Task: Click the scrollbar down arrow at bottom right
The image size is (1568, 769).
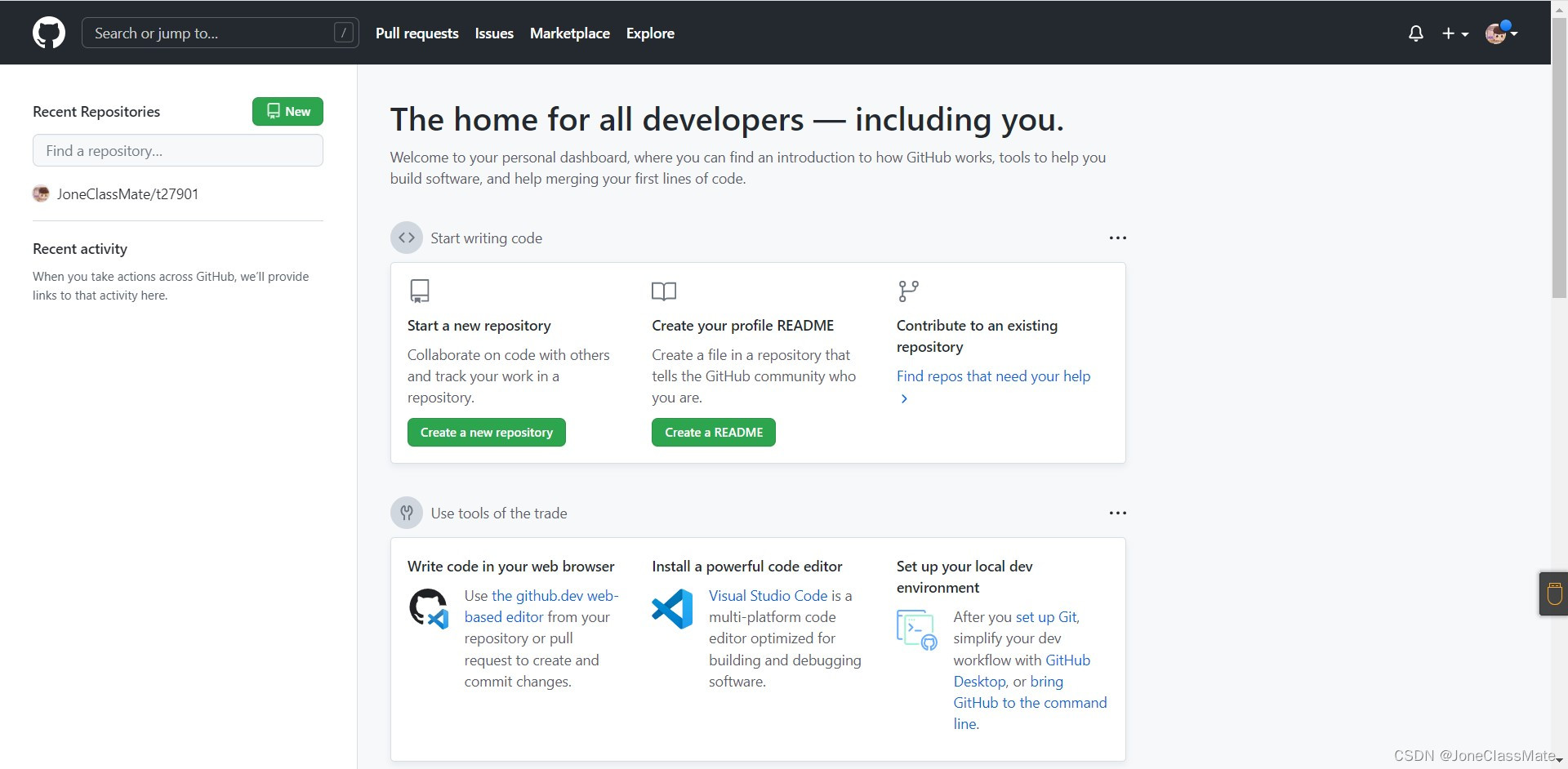Action: pos(1559,761)
